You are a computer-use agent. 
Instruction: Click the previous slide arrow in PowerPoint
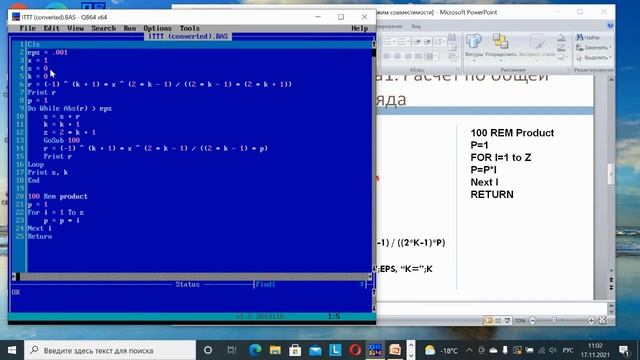coord(611,280)
